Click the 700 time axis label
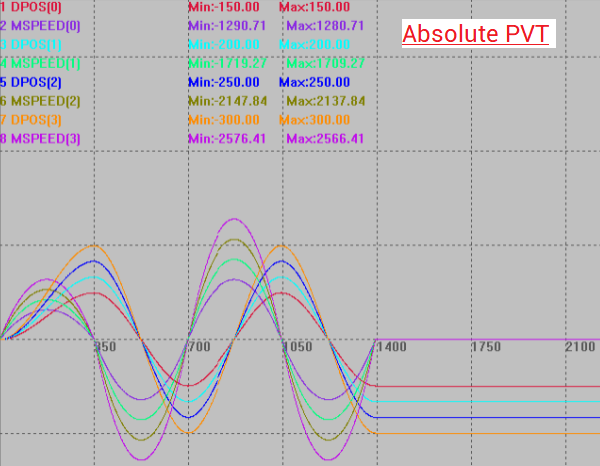This screenshot has height=466, width=600. tap(198, 347)
